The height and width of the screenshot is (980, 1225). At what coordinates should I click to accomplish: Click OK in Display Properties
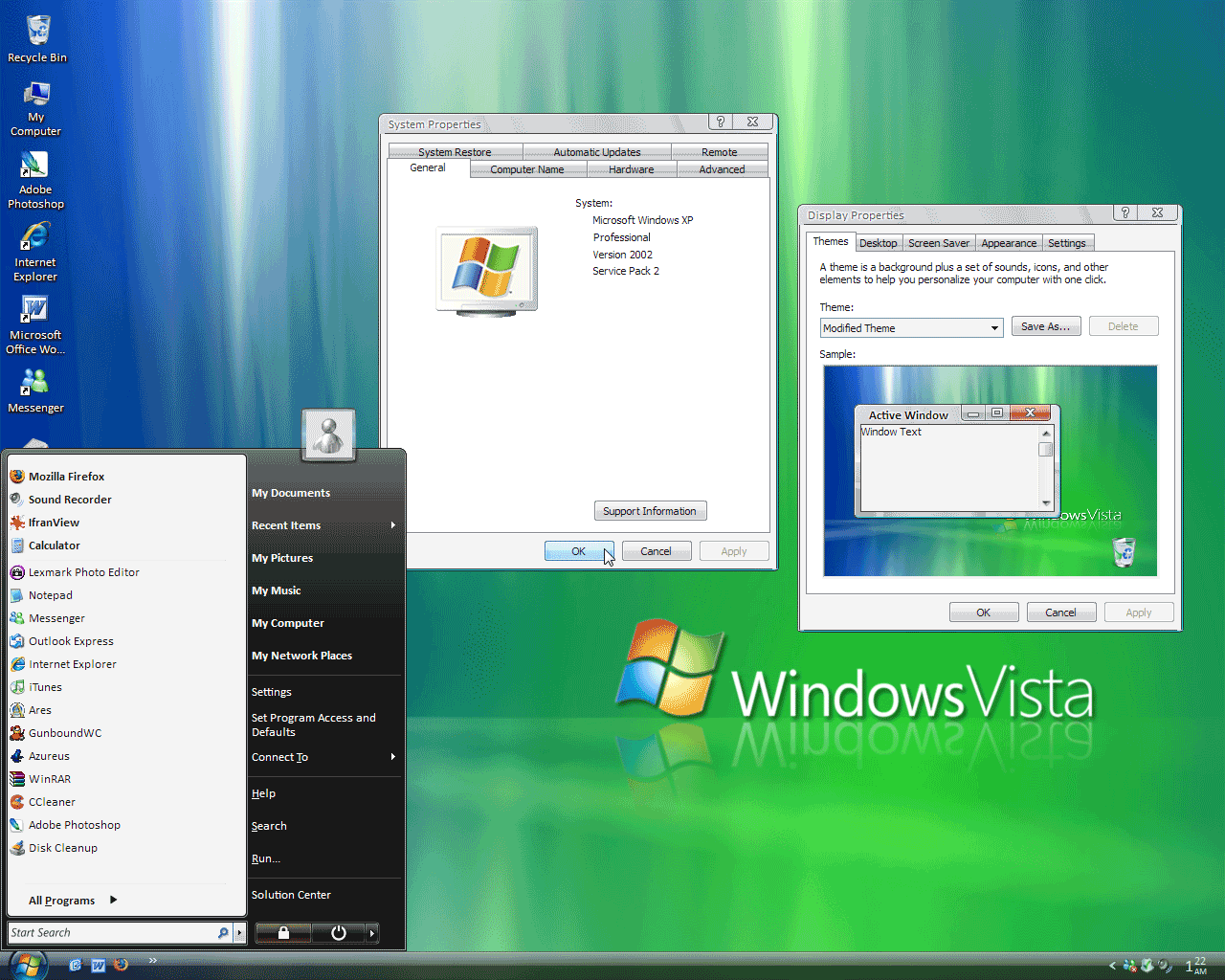coord(984,612)
